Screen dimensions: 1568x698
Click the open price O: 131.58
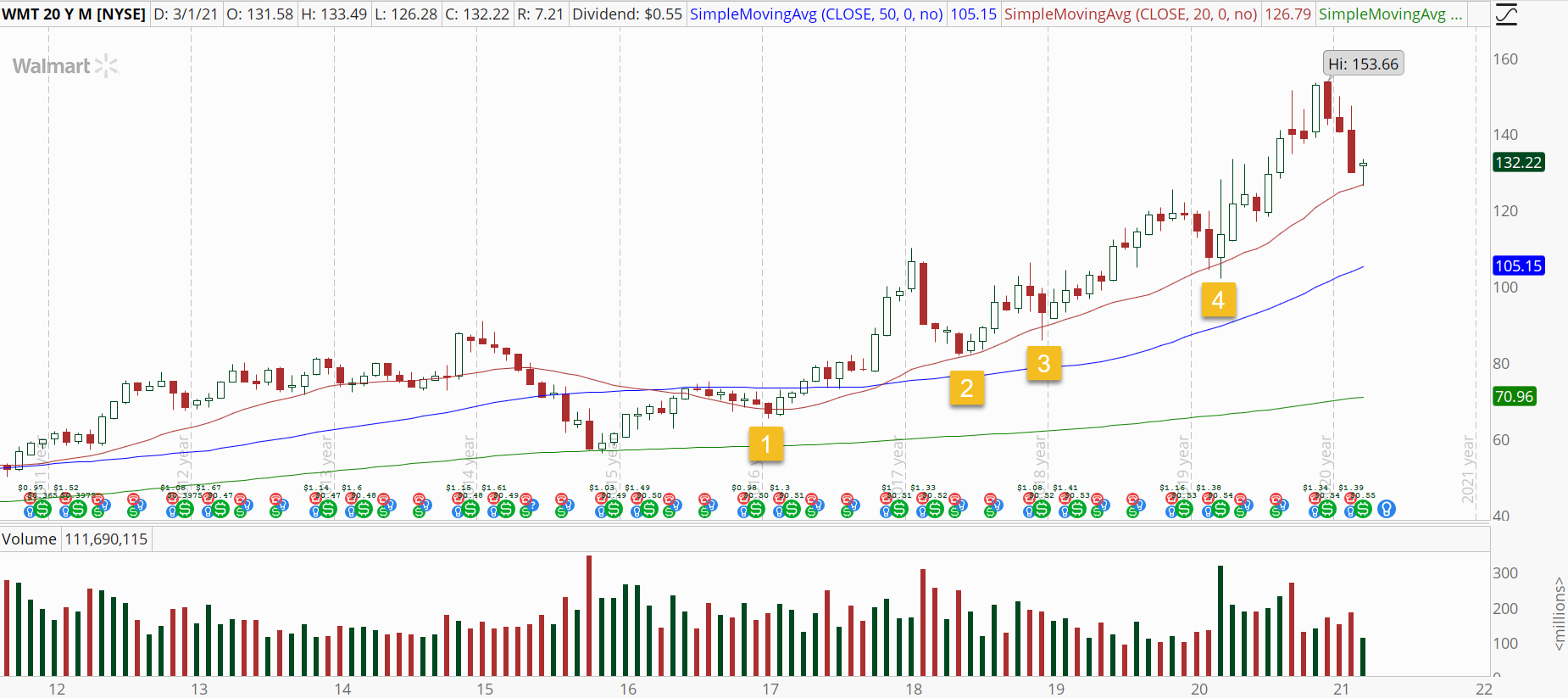tap(259, 14)
